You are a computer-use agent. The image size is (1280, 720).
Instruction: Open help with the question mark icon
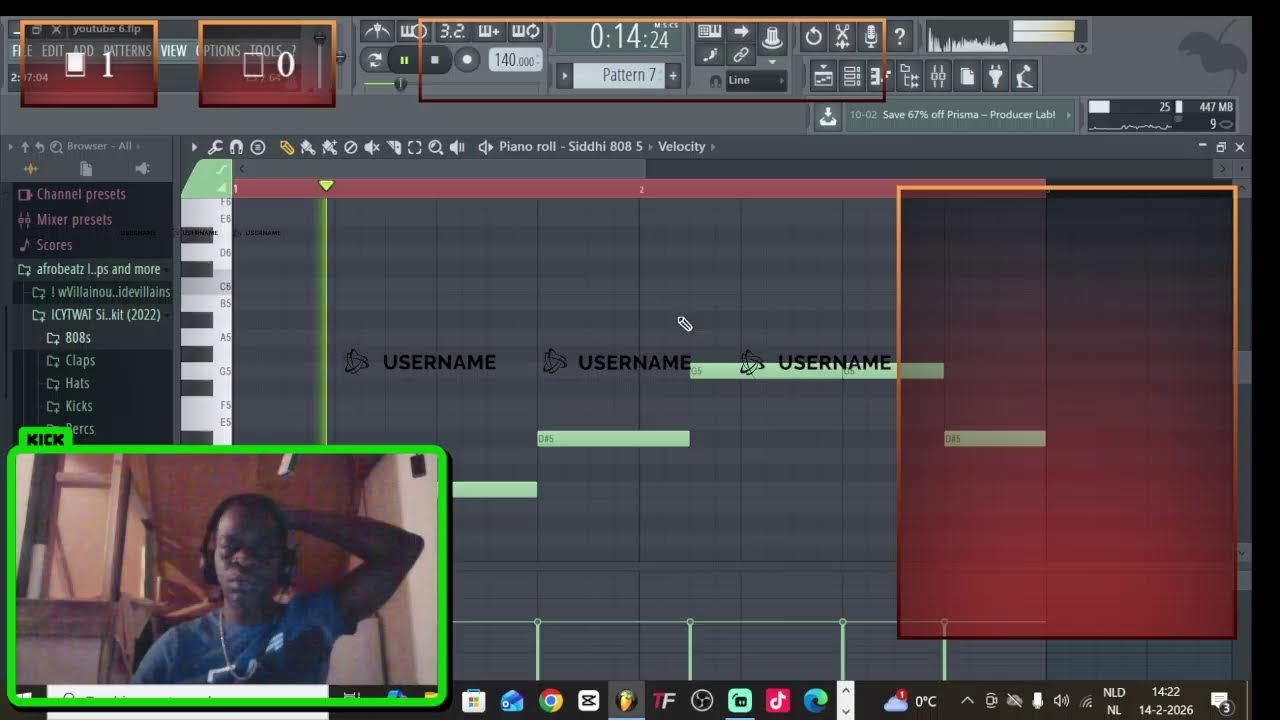tap(900, 37)
